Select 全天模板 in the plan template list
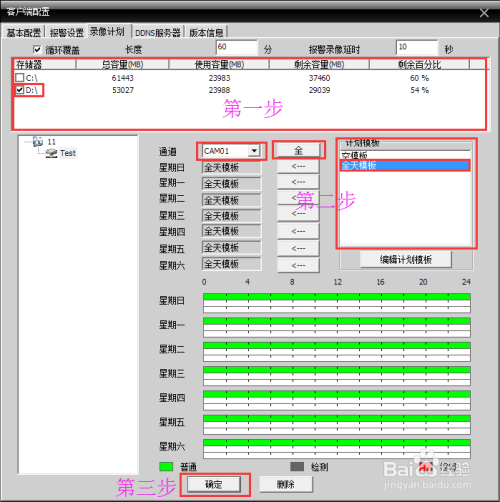 [405, 165]
